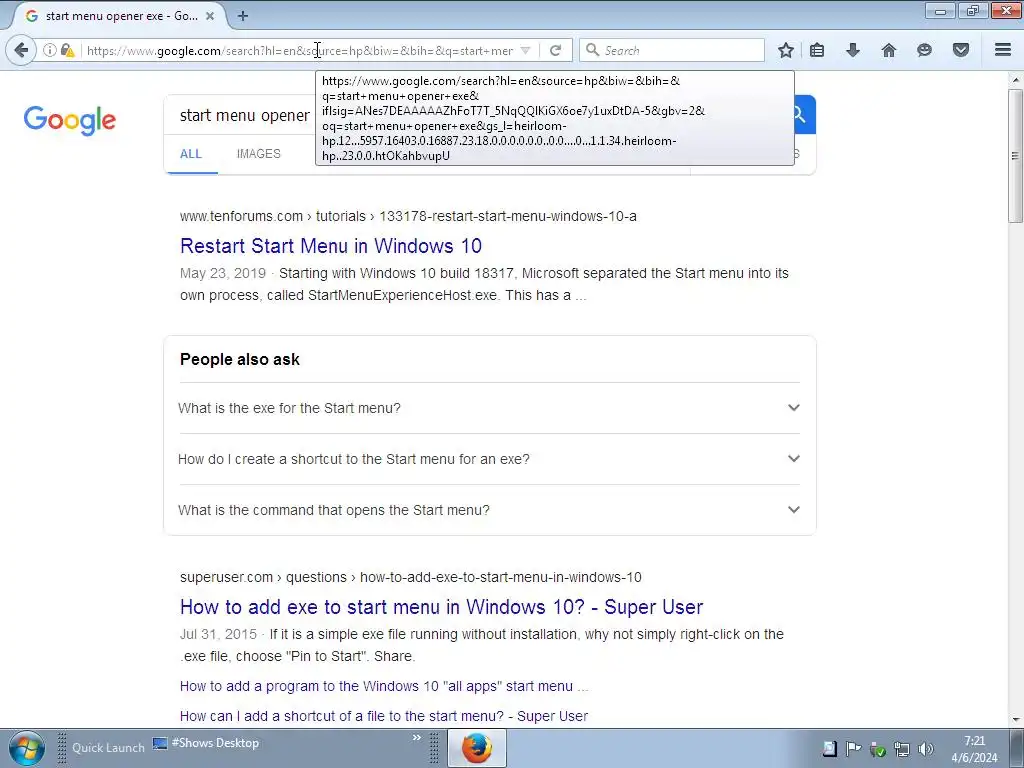Show bookmarks list icon
The width and height of the screenshot is (1024, 768).
click(817, 50)
